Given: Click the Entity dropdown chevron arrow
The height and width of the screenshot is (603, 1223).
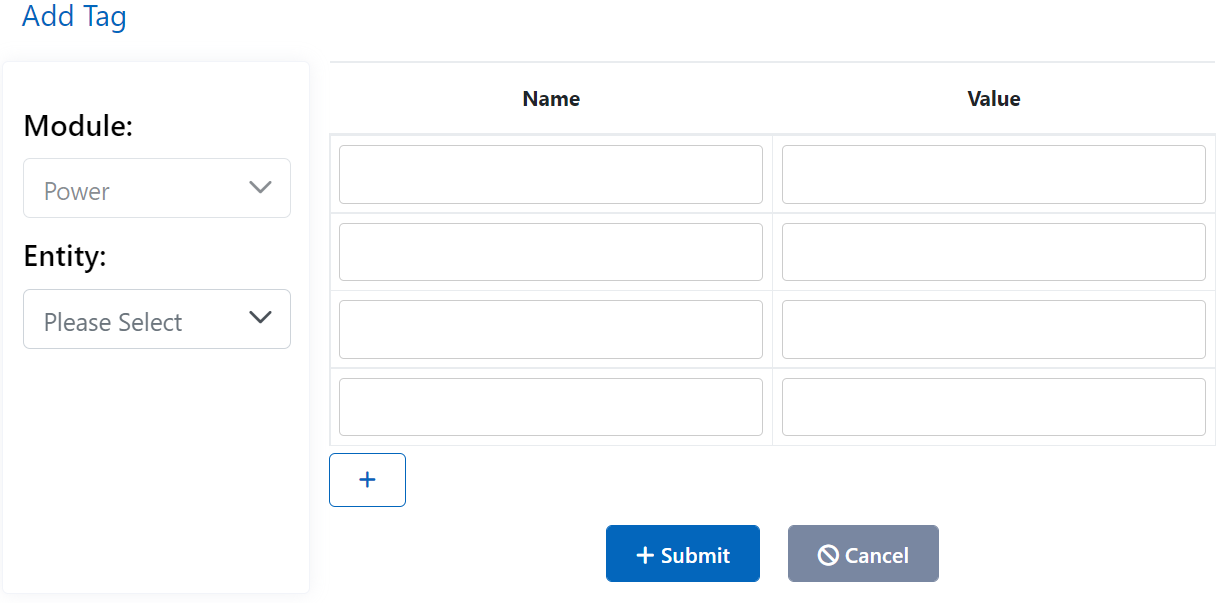Looking at the screenshot, I should coord(260,318).
